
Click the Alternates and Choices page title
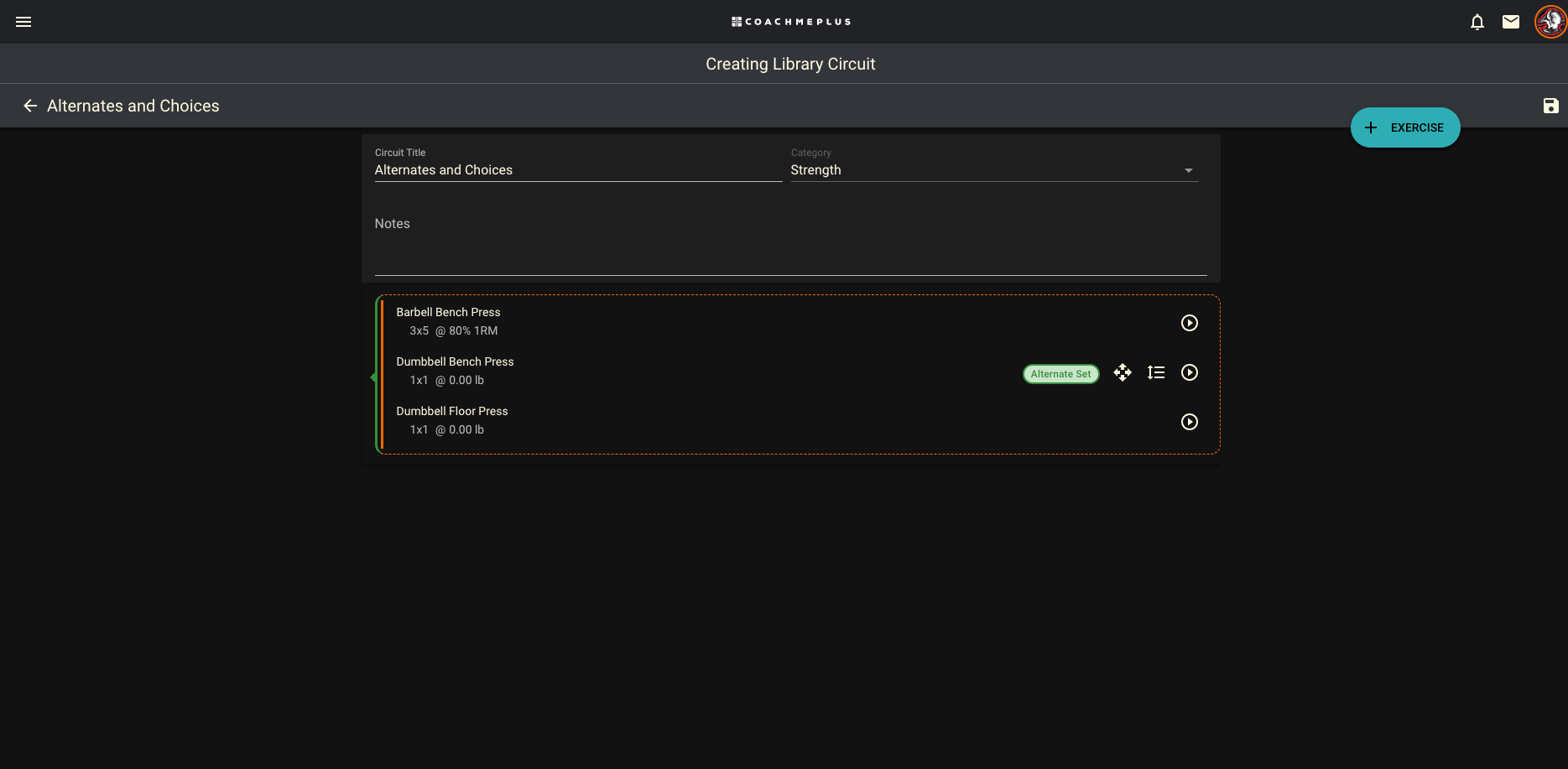133,106
